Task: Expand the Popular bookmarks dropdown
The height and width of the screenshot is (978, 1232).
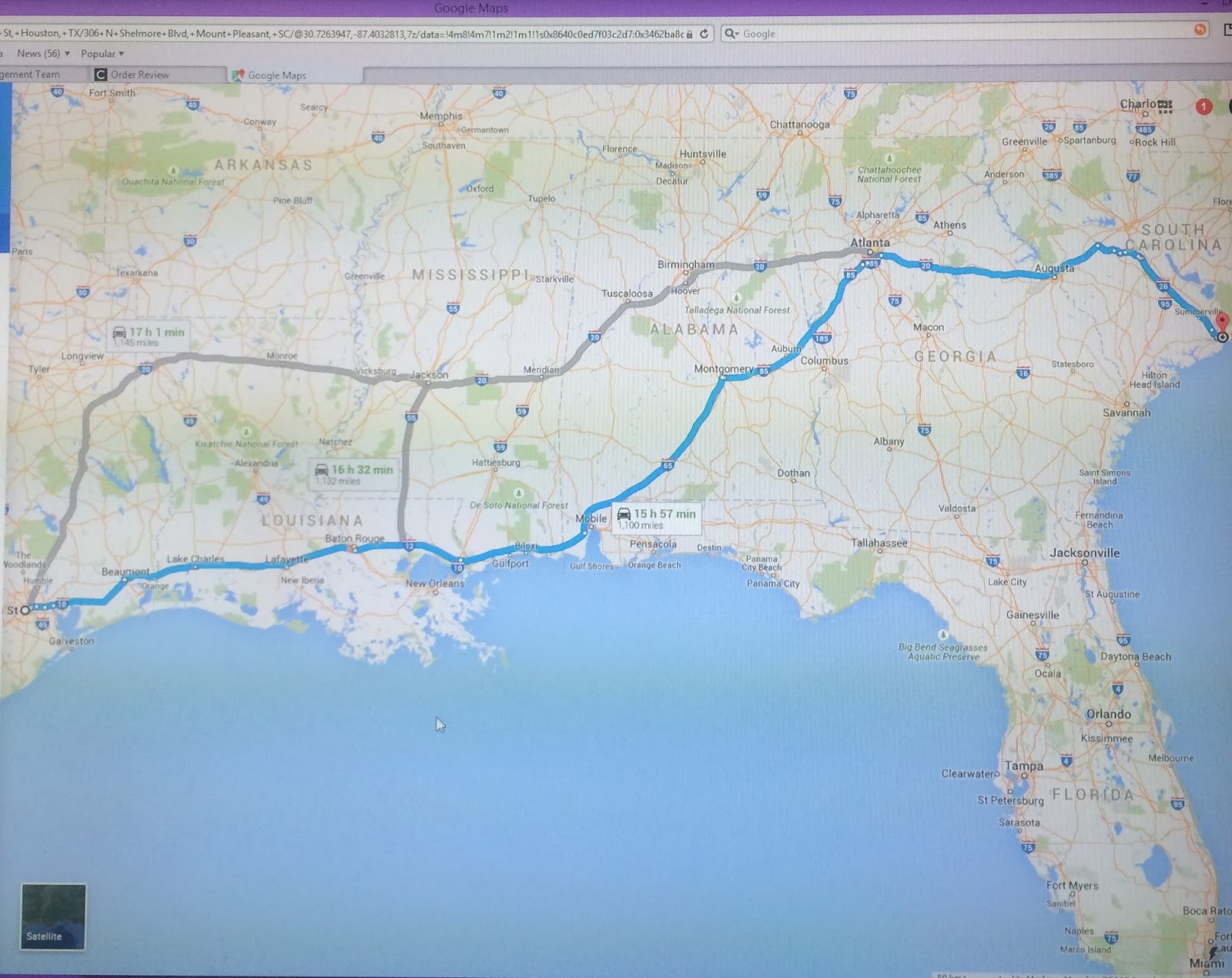Action: click(102, 53)
